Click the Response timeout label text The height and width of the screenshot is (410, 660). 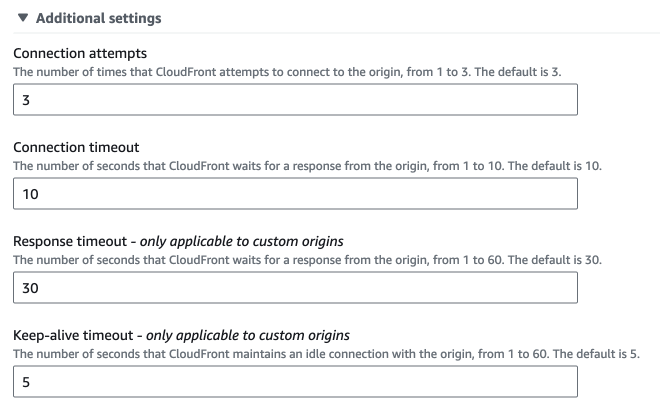[x=71, y=241]
